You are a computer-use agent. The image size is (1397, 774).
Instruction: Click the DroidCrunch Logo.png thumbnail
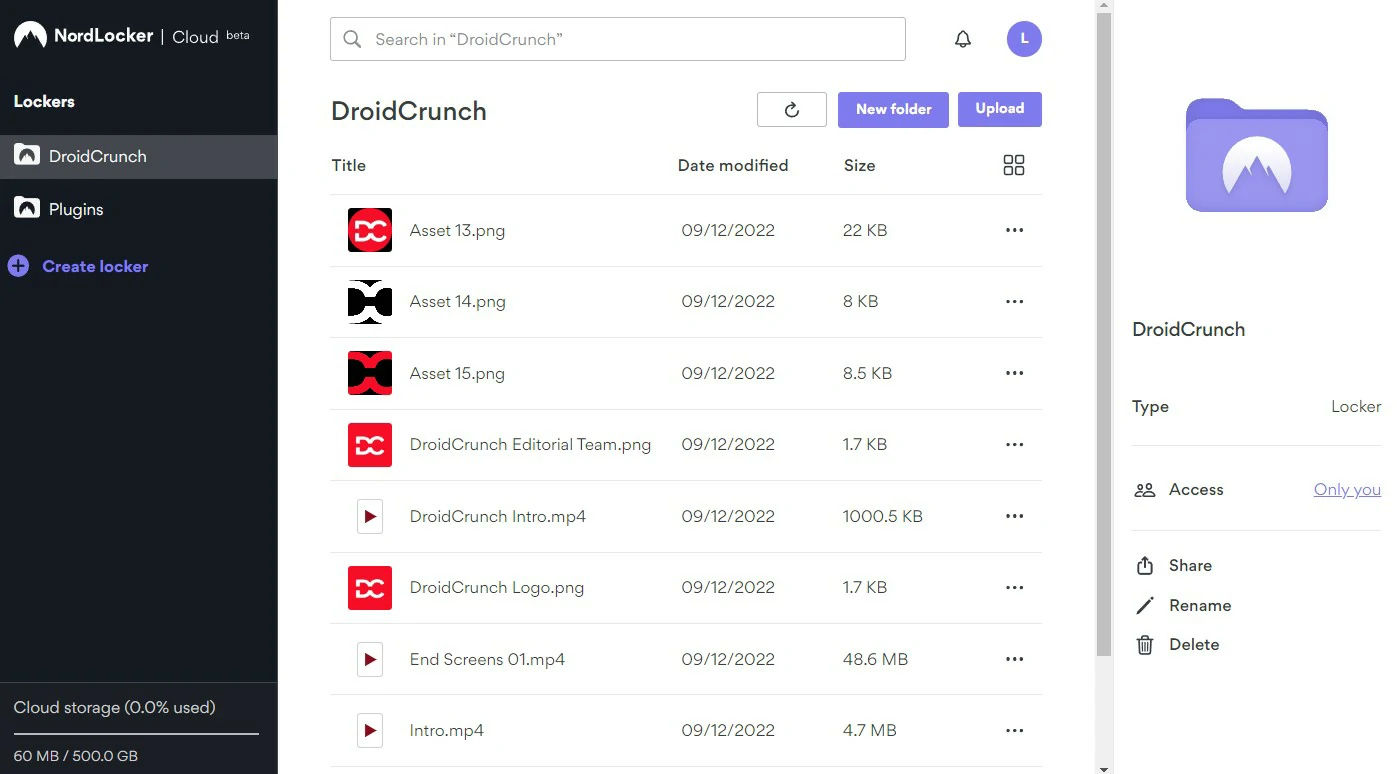370,587
